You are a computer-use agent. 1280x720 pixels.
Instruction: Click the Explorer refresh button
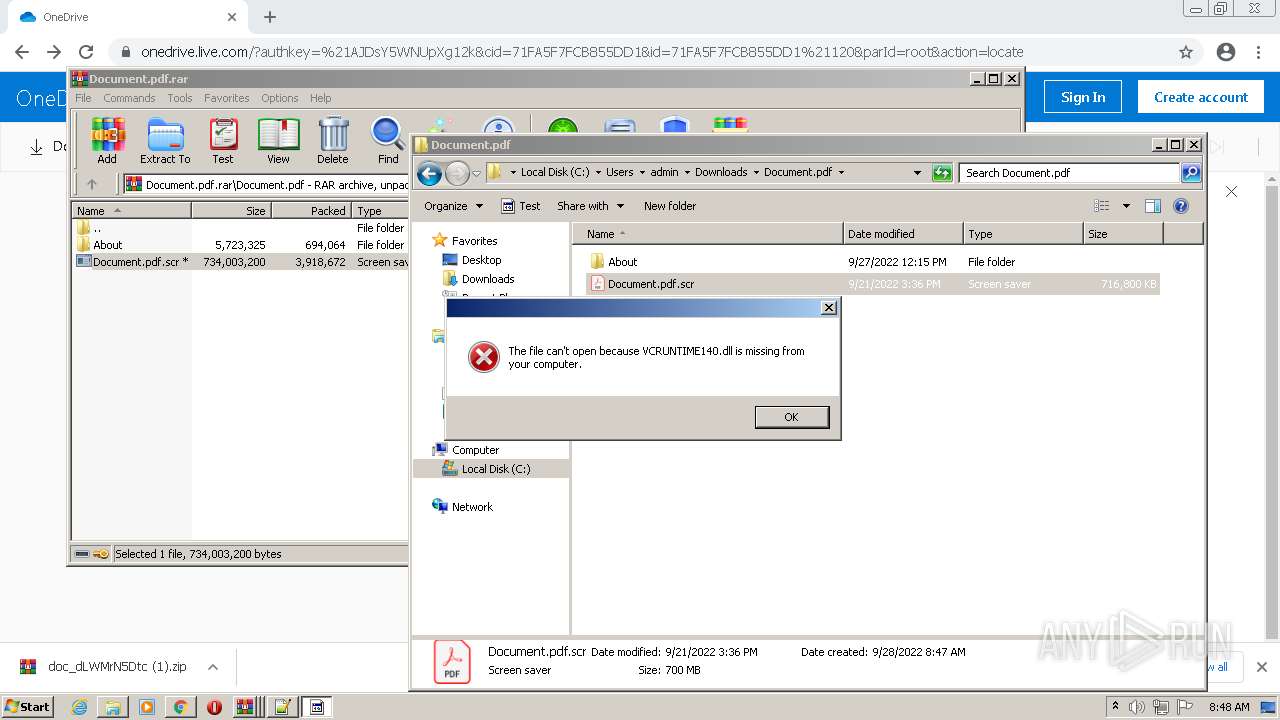tap(941, 173)
